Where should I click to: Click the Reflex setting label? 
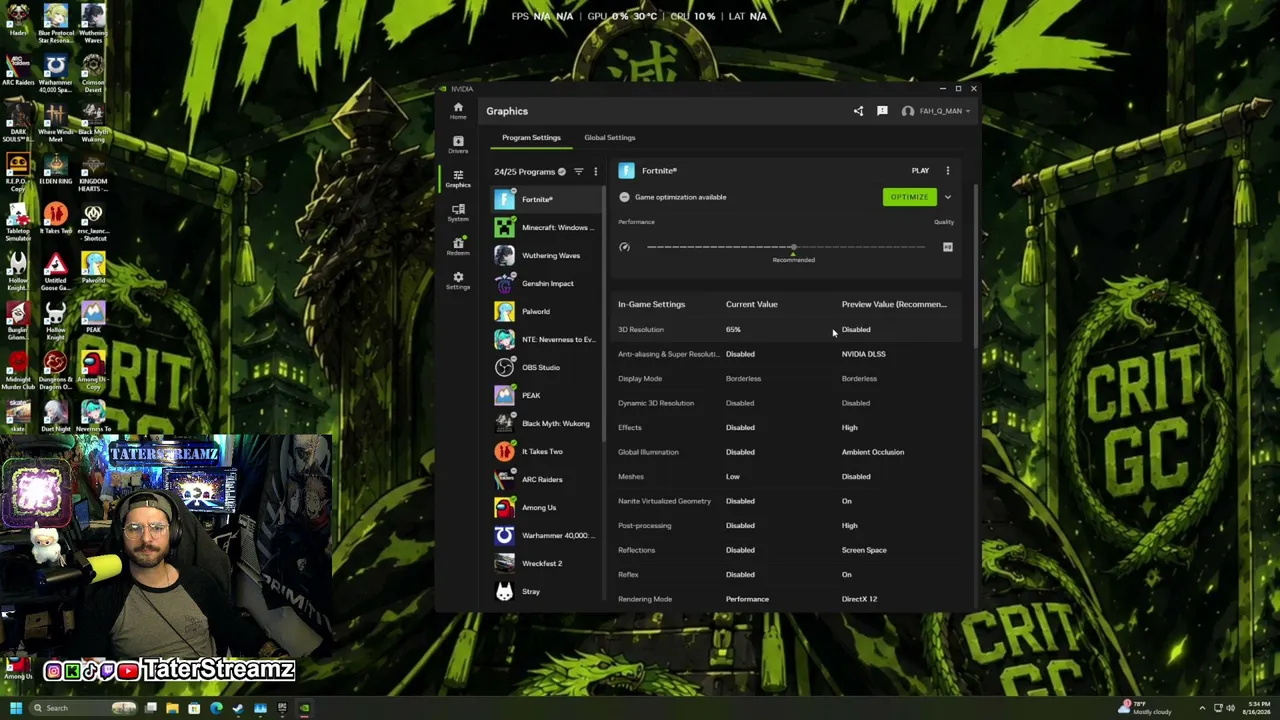[628, 575]
